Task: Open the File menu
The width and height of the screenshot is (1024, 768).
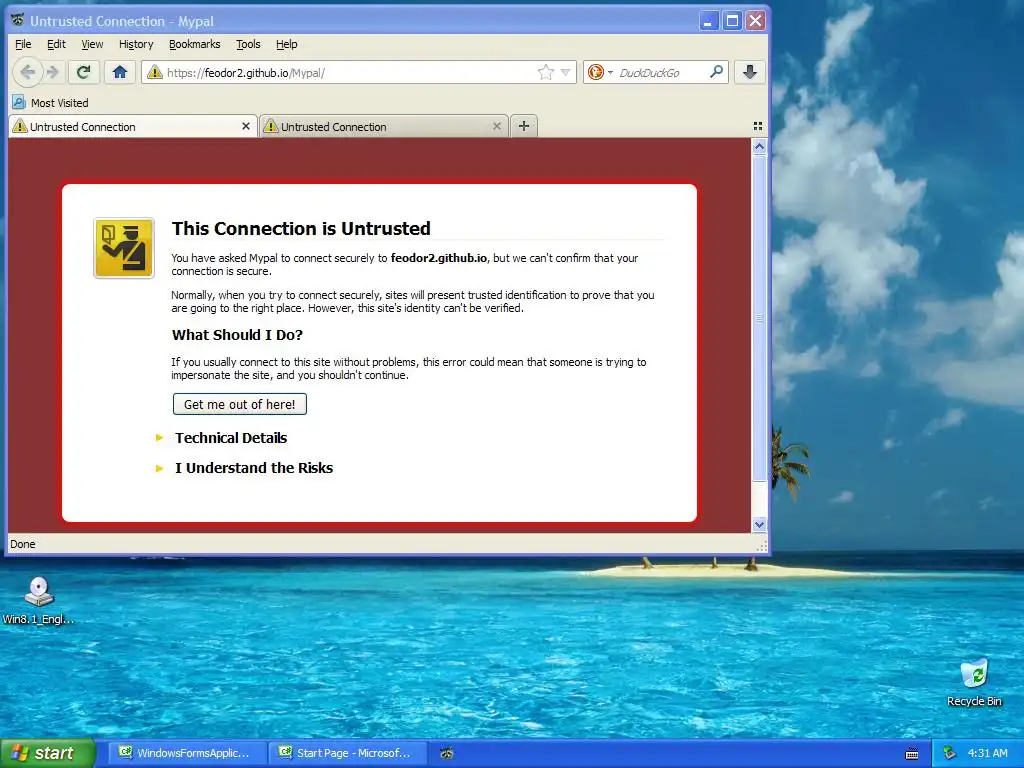Action: point(23,44)
